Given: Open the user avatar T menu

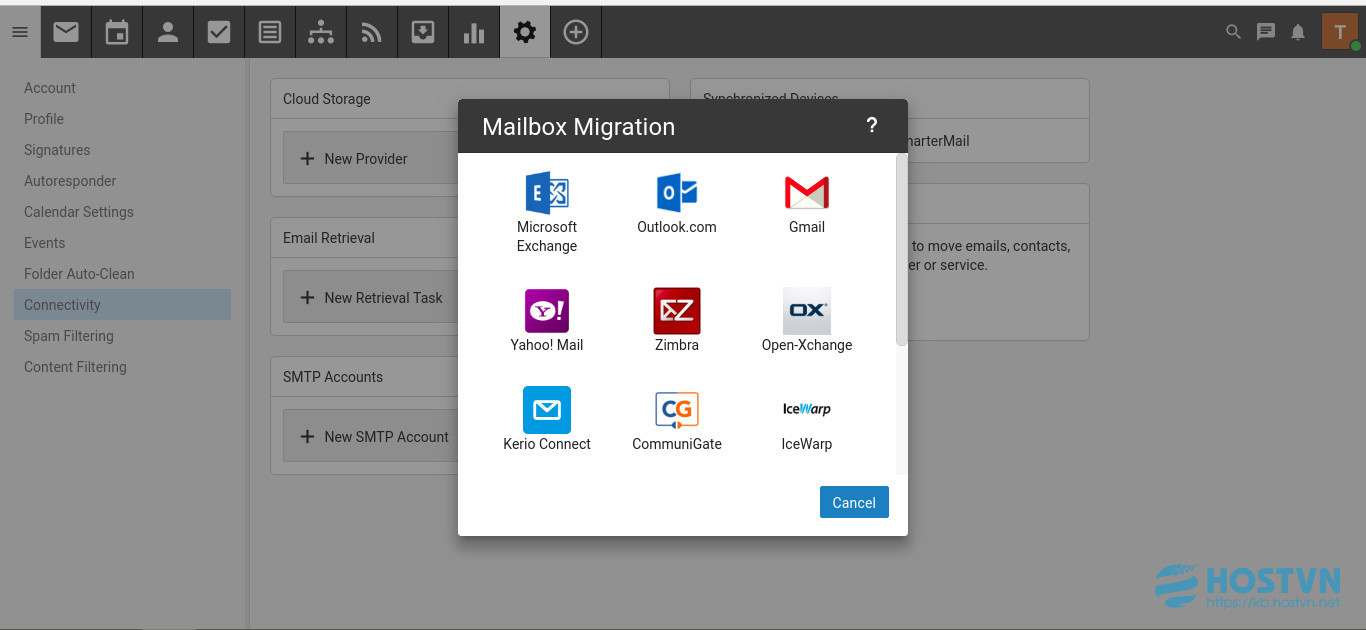Looking at the screenshot, I should (1340, 32).
